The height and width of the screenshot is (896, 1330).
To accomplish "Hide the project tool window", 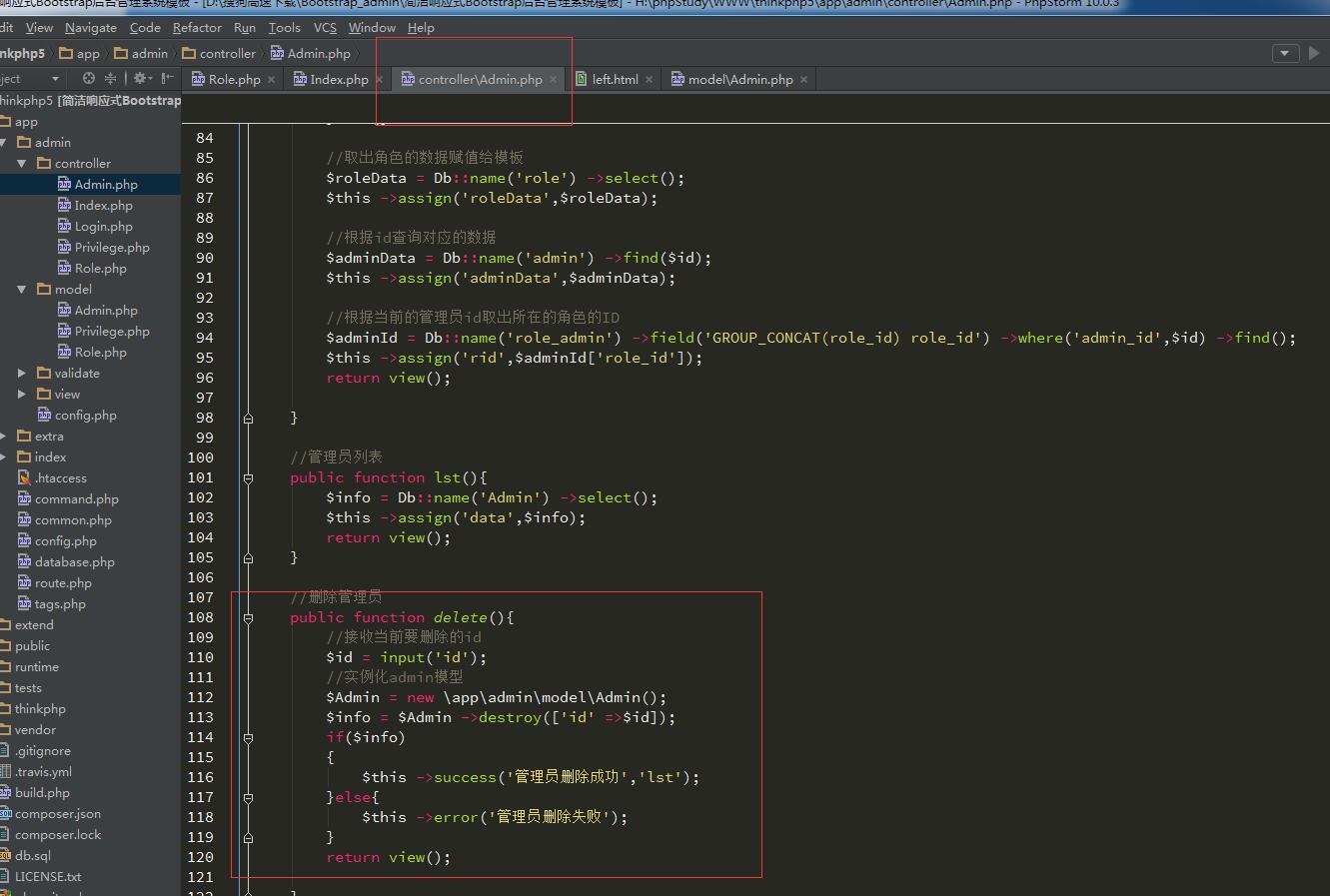I will click(x=168, y=78).
